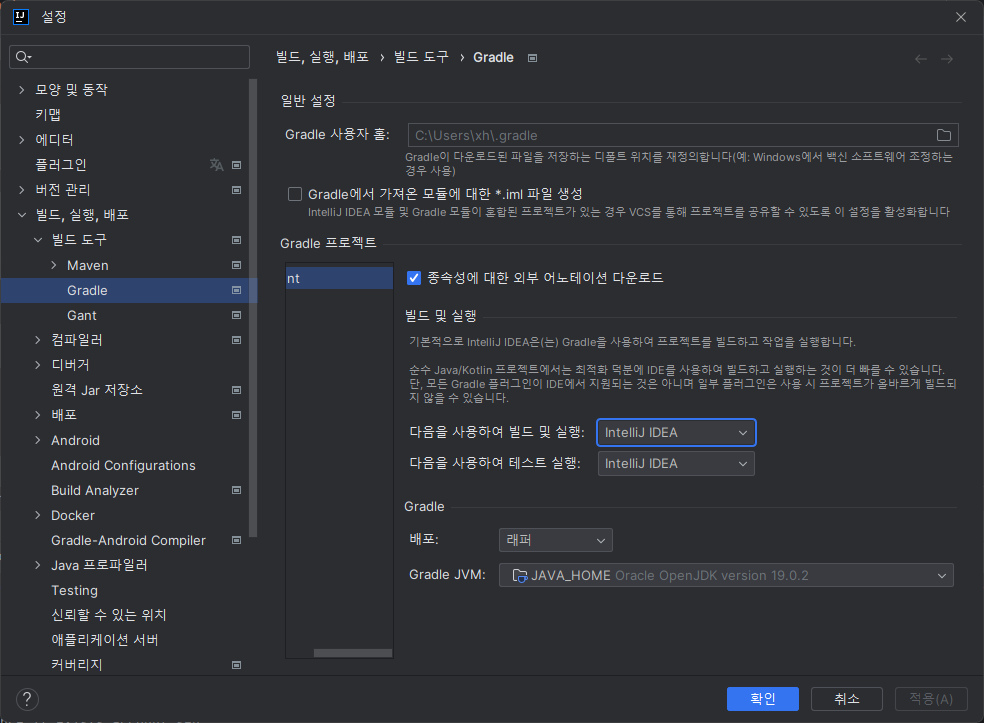Click project settings icon on 컴파일러 row
Image resolution: width=984 pixels, height=723 pixels.
point(237,340)
